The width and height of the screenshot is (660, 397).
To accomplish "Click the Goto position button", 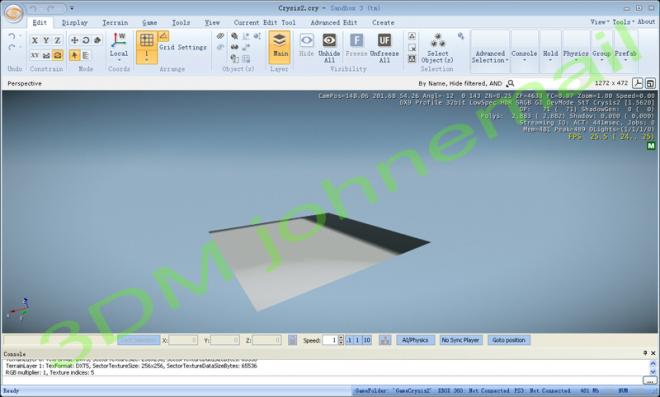I will pos(509,340).
